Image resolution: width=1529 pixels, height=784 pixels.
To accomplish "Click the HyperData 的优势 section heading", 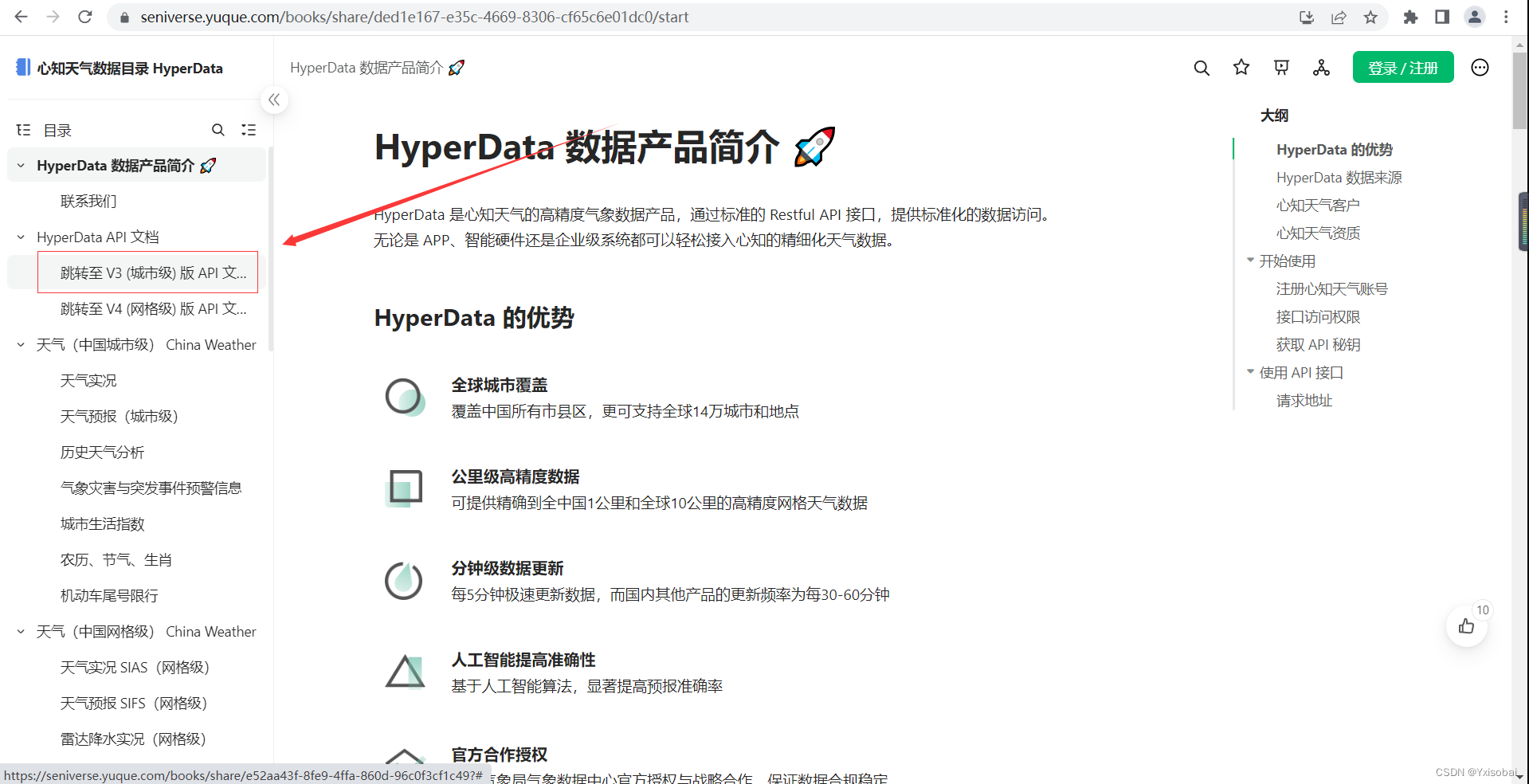I will (474, 318).
